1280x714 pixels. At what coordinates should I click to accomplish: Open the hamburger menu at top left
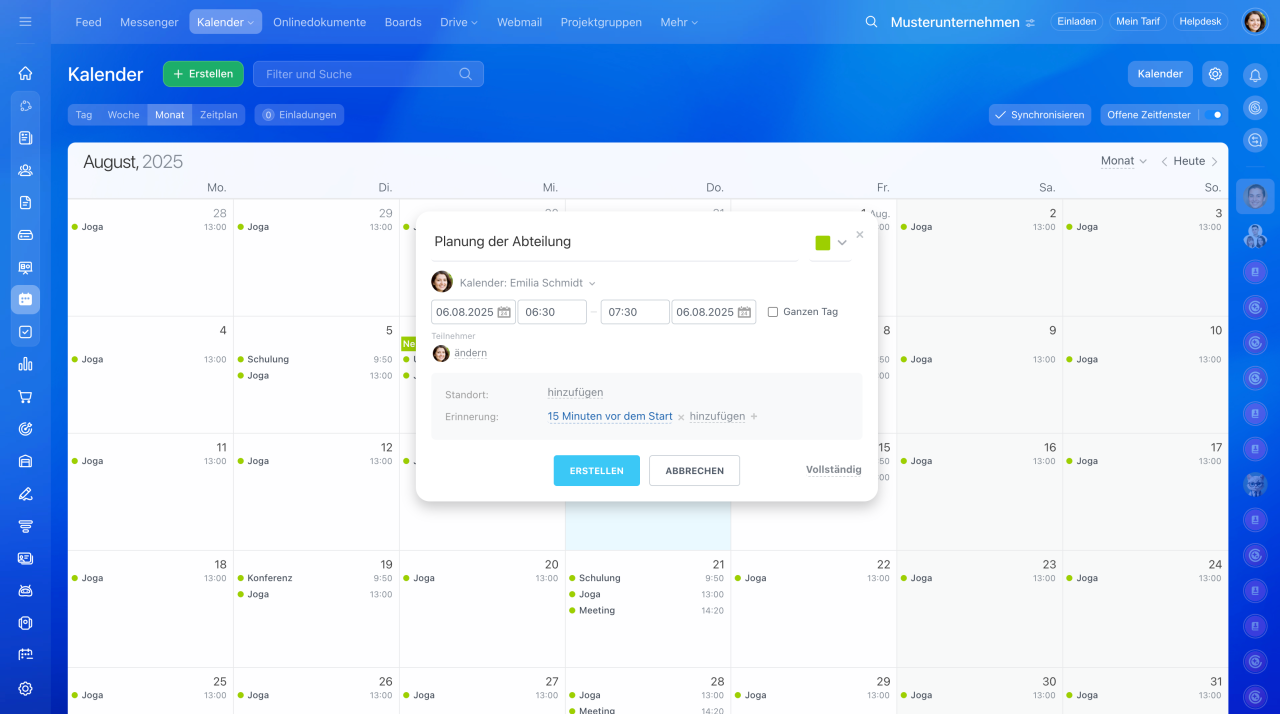click(25, 21)
